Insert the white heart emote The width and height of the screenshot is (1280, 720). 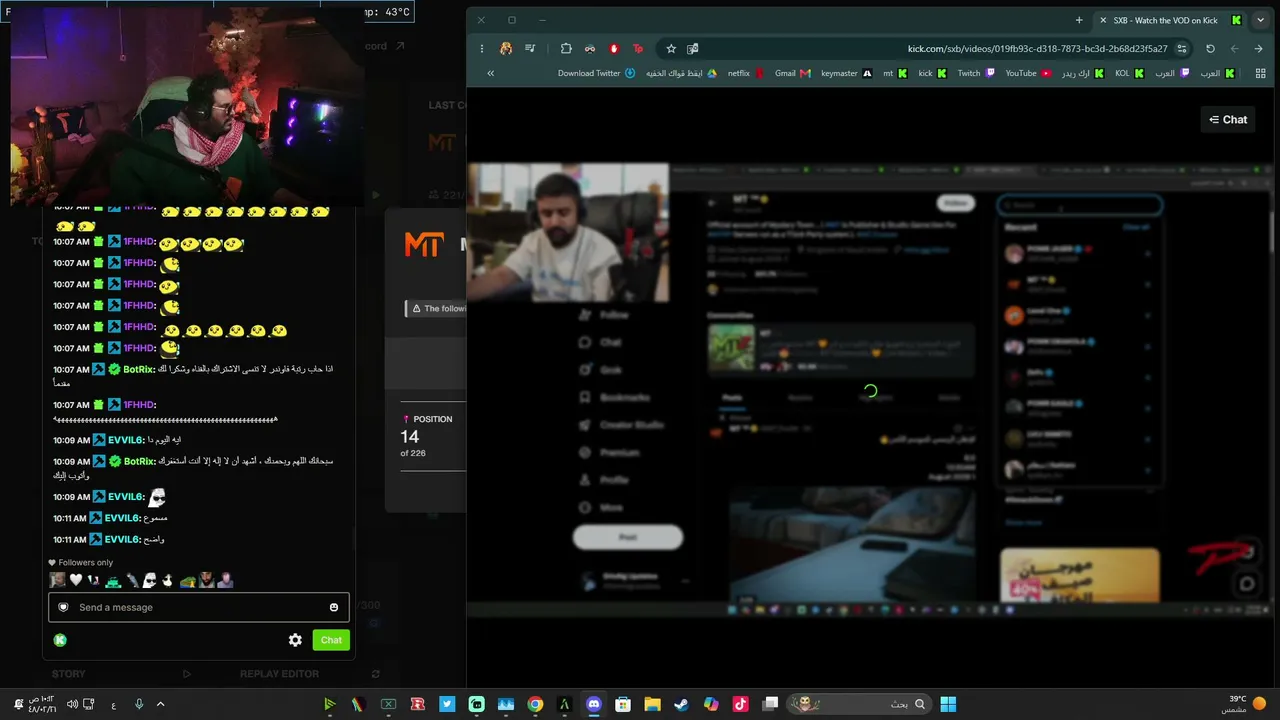tap(75, 580)
